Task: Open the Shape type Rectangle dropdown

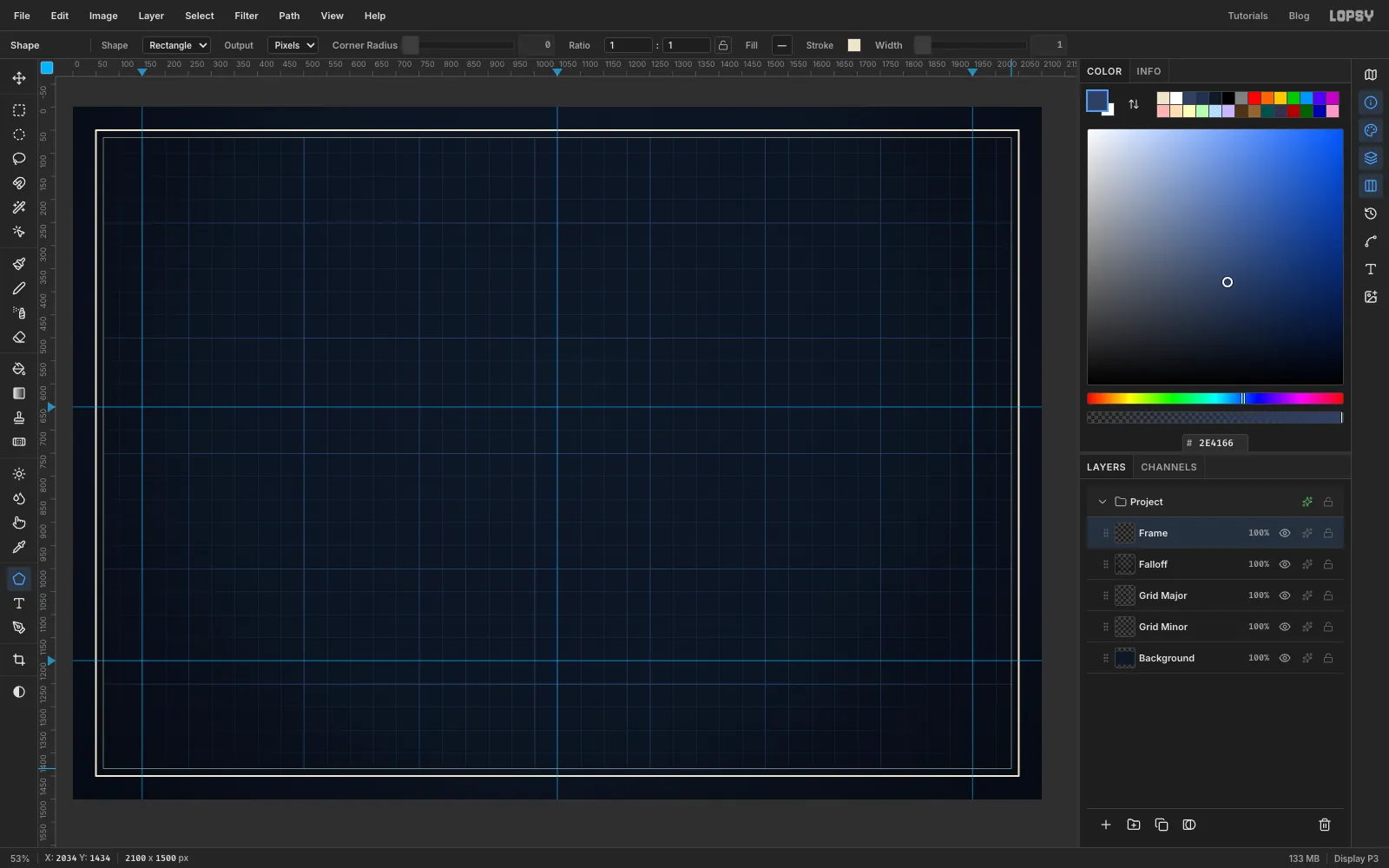Action: [x=176, y=45]
